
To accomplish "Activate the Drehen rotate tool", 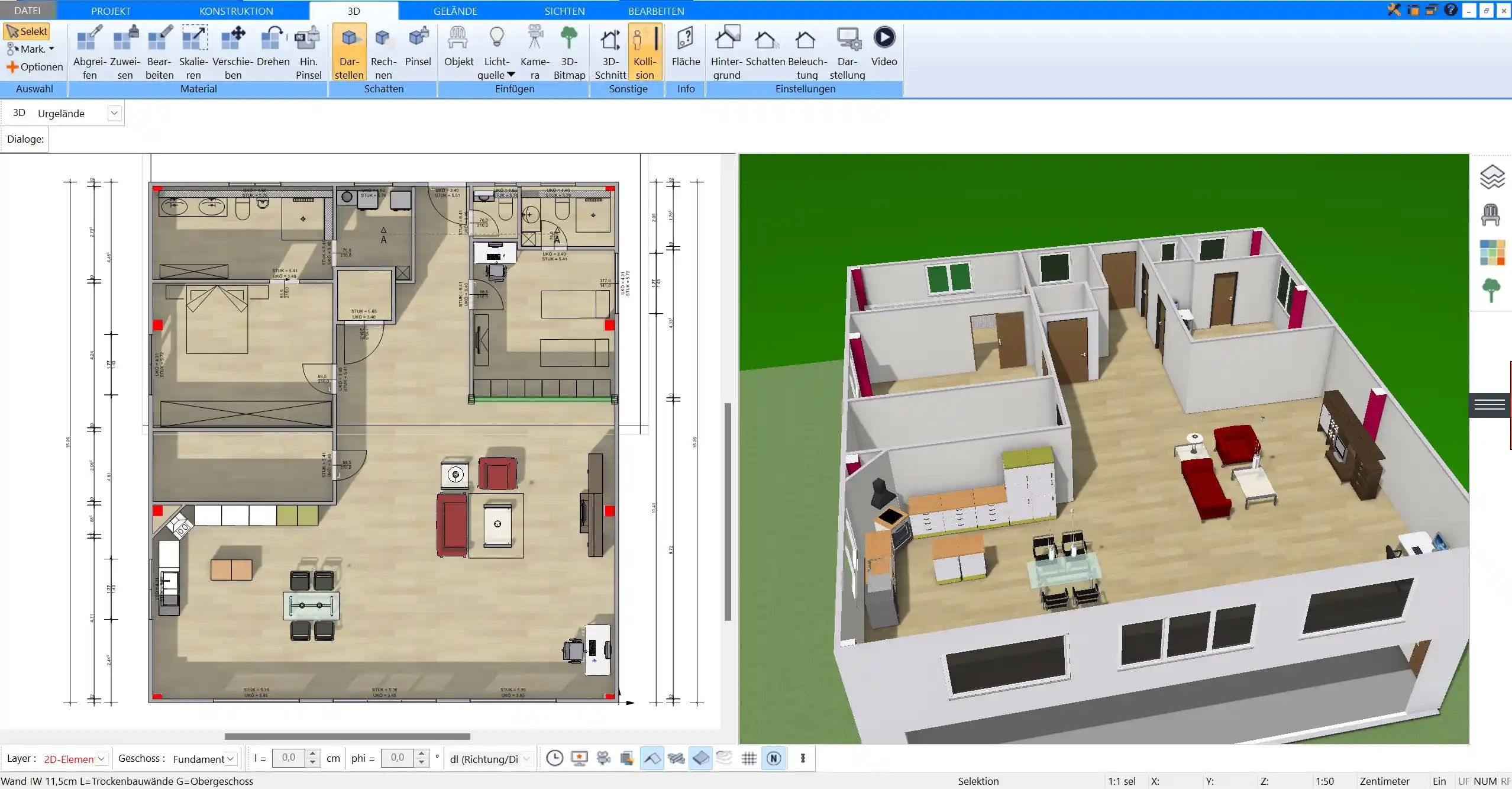I will click(x=273, y=46).
